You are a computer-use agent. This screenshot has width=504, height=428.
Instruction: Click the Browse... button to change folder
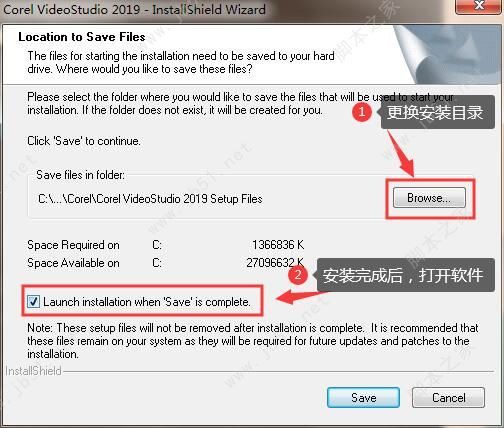point(429,198)
